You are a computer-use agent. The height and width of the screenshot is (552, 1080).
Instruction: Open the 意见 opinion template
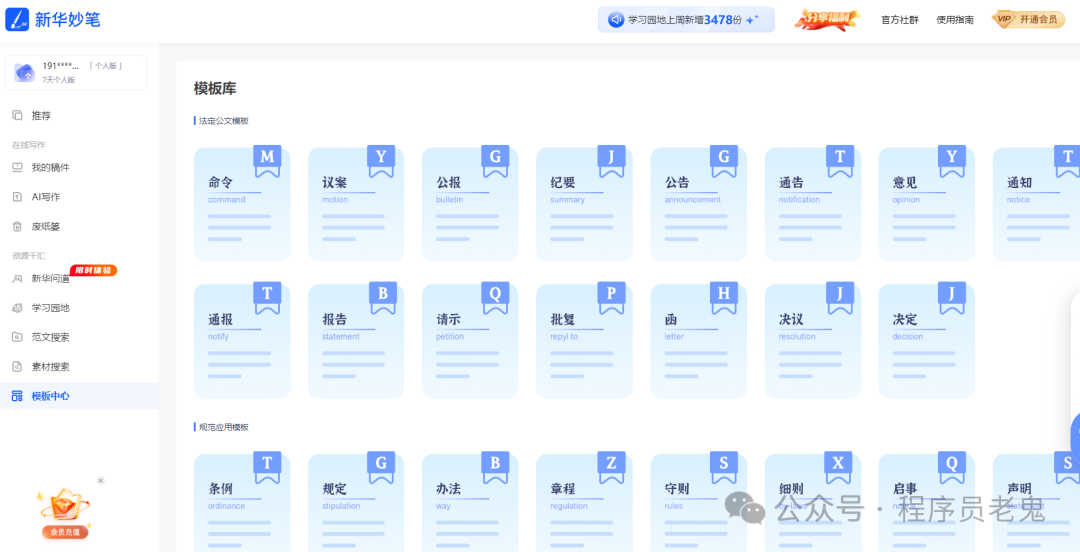click(927, 204)
